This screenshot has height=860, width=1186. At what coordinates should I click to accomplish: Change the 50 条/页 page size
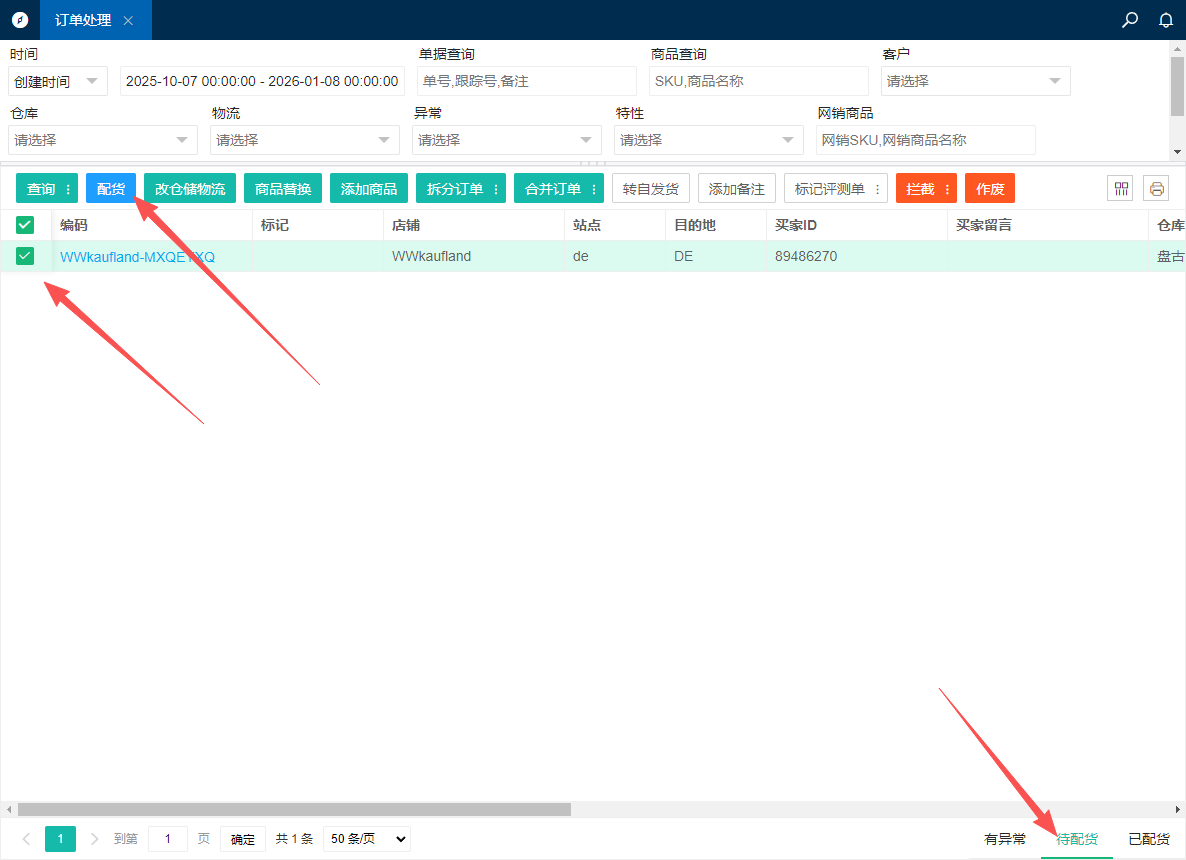(x=366, y=839)
